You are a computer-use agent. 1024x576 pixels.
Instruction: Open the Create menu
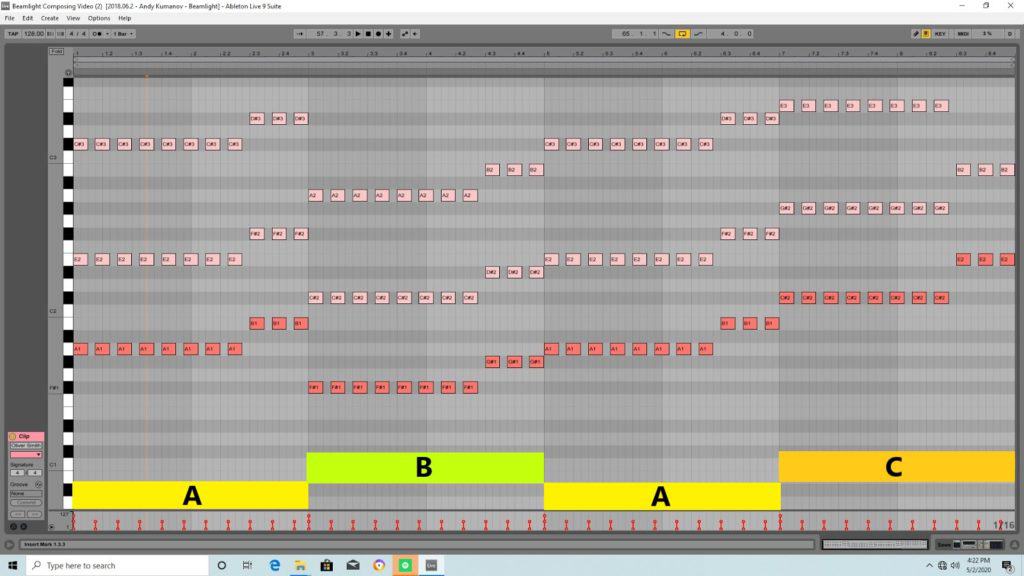coord(49,18)
